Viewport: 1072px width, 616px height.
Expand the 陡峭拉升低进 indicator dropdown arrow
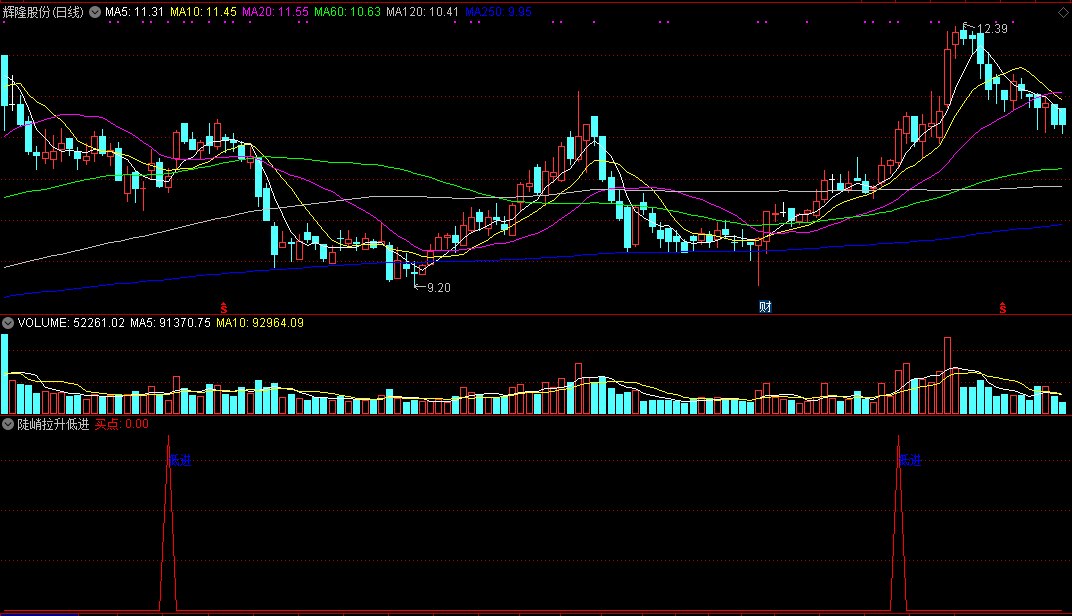tap(8, 424)
